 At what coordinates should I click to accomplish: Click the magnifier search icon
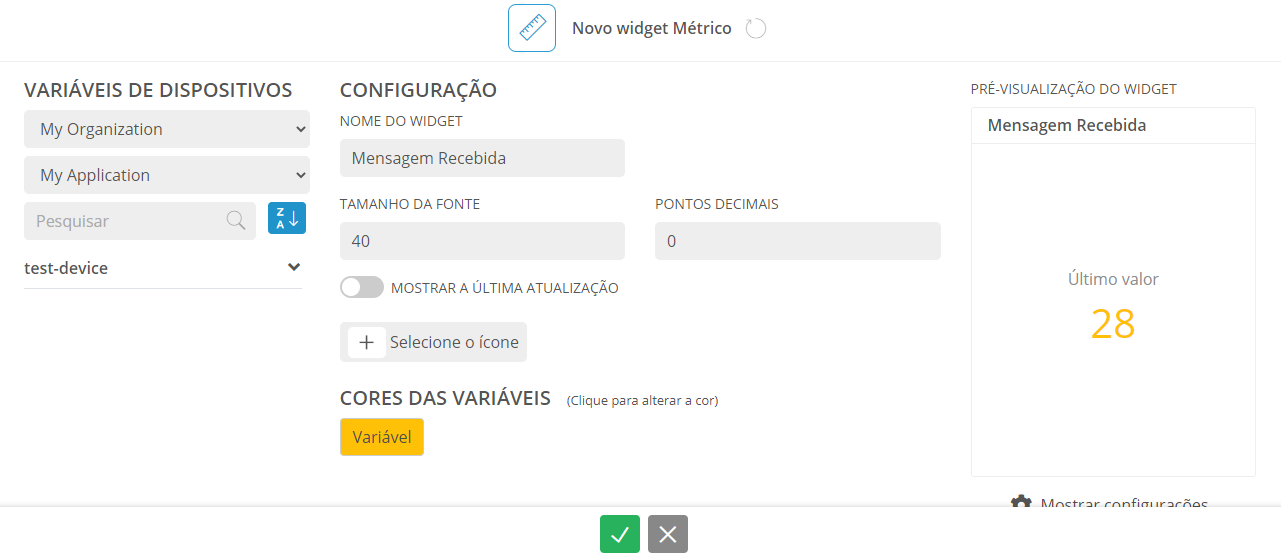tap(236, 220)
